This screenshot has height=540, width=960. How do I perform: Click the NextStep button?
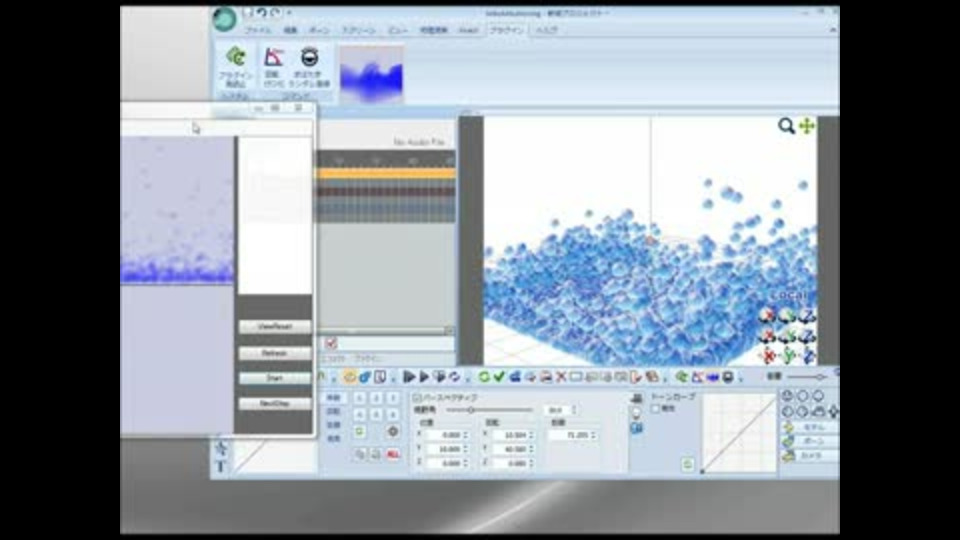pyautogui.click(x=274, y=403)
